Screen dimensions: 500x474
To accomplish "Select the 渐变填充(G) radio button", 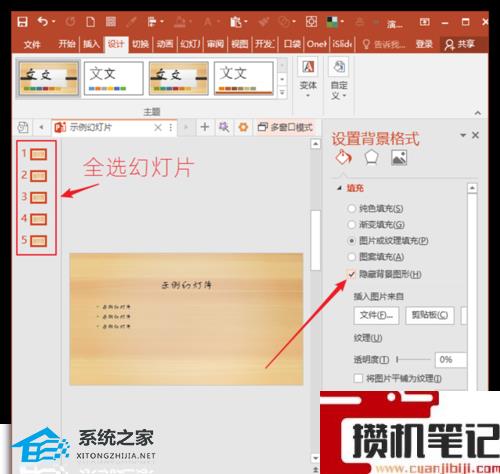I will [351, 225].
